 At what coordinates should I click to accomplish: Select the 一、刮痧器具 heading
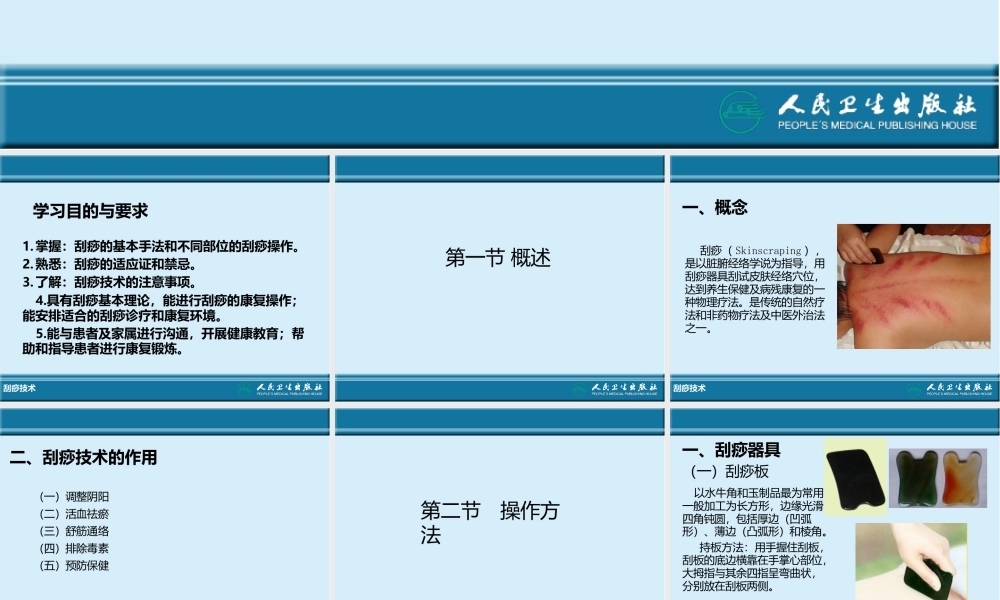731,450
